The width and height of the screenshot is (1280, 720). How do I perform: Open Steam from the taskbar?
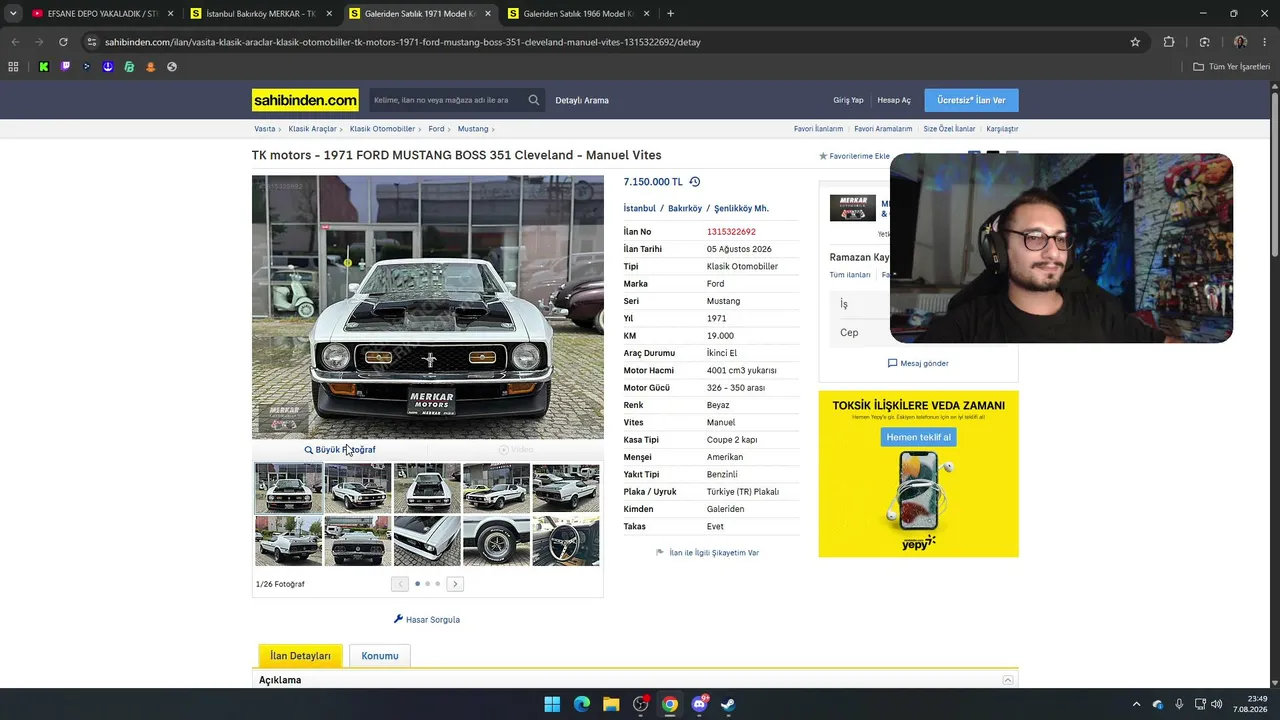click(x=728, y=704)
